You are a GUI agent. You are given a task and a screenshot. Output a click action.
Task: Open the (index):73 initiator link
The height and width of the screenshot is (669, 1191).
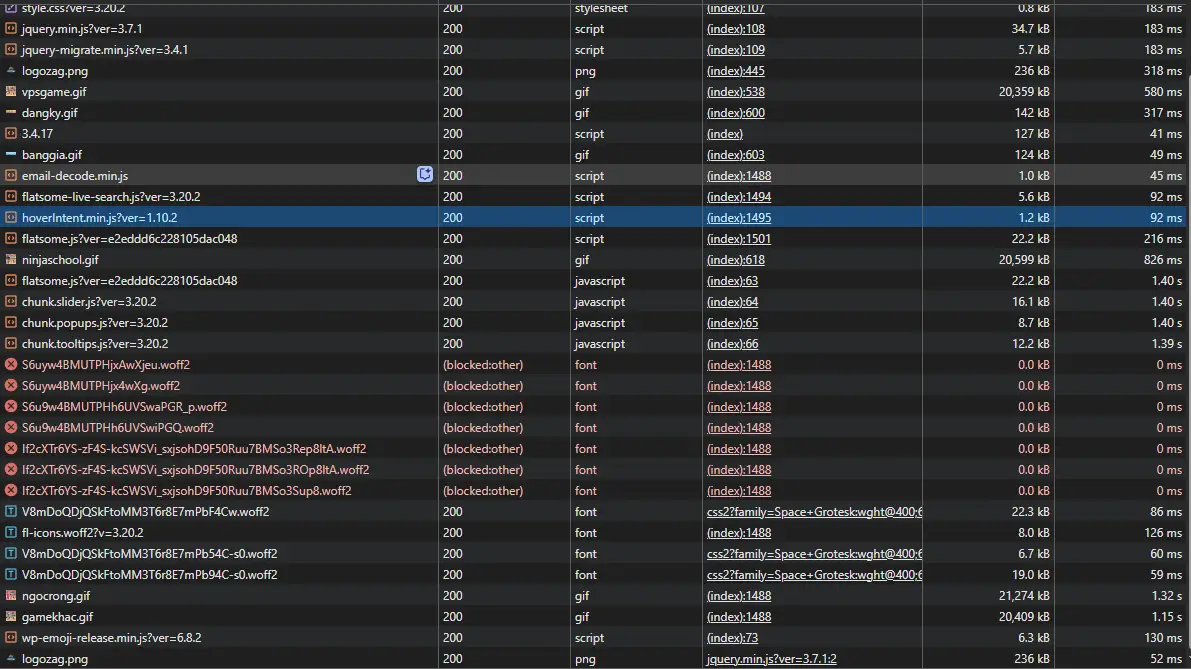pos(732,638)
